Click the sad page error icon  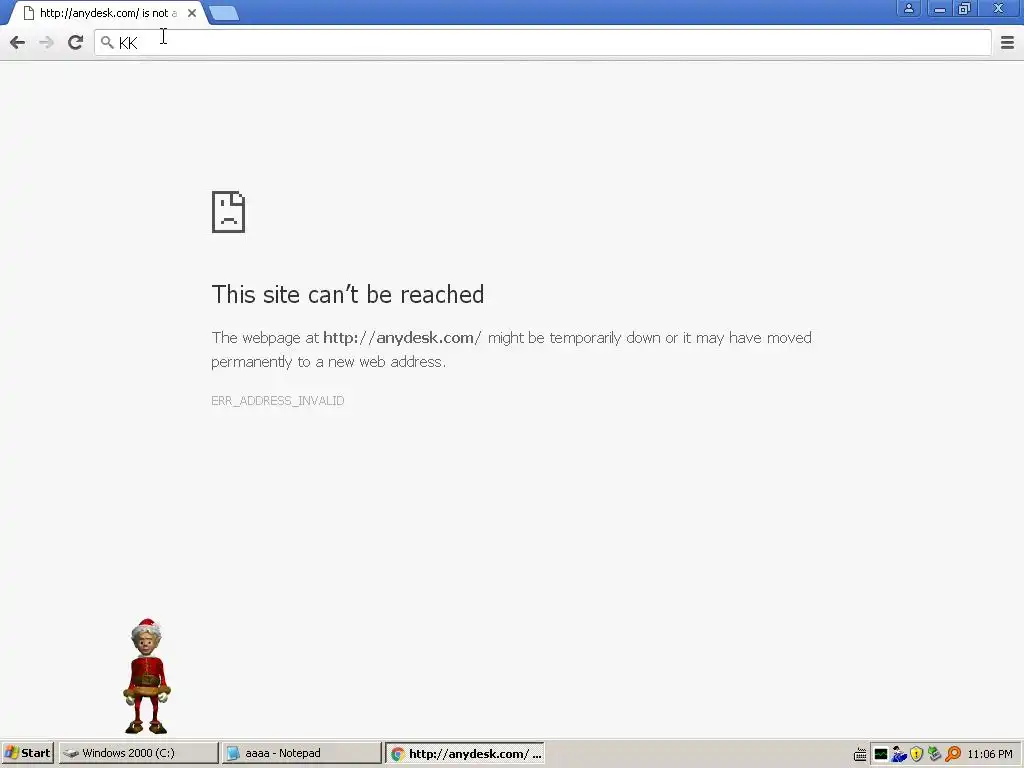coord(228,212)
